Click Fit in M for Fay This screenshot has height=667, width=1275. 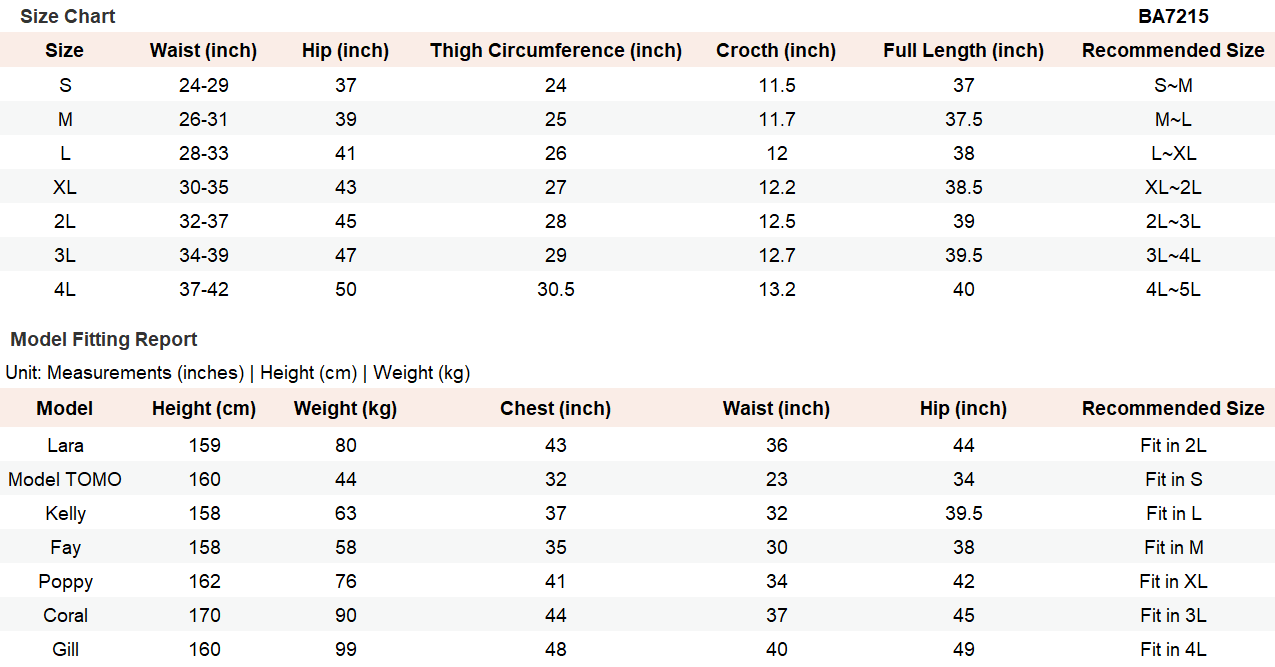(1173, 547)
